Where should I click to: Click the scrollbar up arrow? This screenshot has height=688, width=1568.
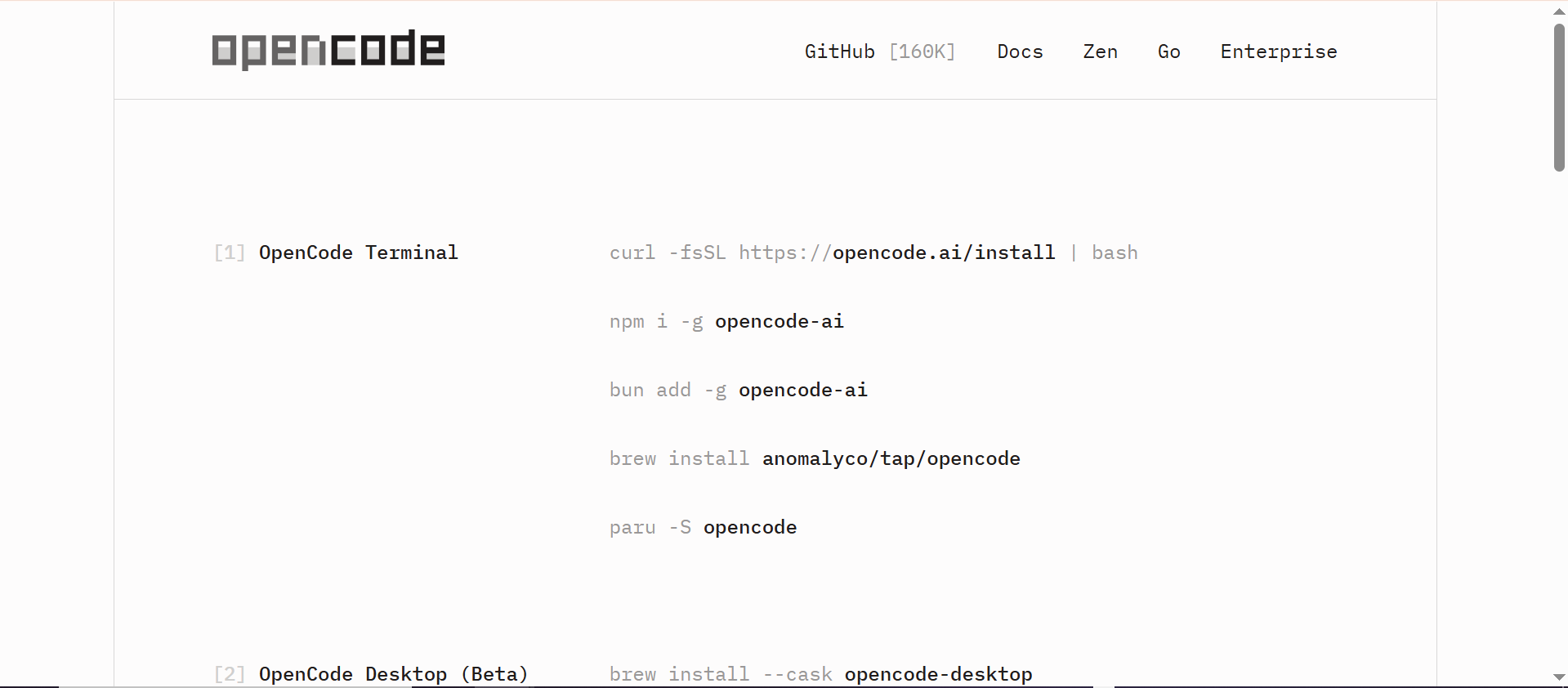click(x=1559, y=11)
